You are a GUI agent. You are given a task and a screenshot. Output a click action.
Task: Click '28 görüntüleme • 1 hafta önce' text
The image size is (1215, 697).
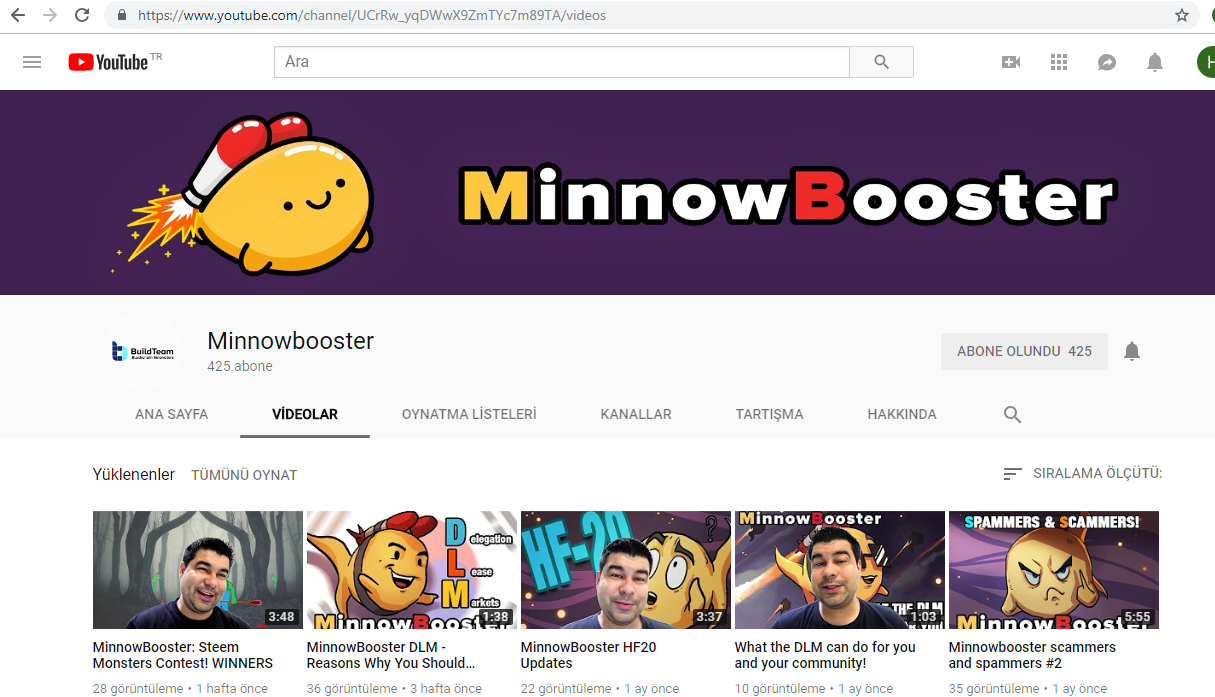click(x=181, y=688)
